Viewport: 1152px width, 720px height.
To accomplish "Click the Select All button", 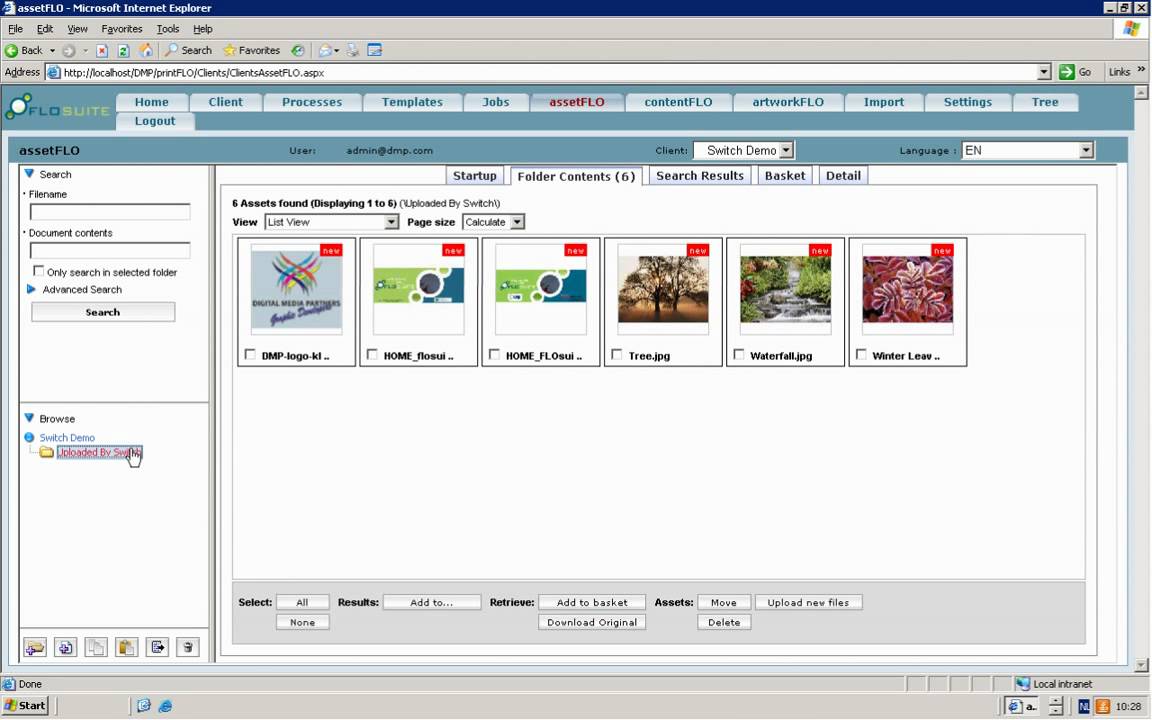I will point(303,602).
